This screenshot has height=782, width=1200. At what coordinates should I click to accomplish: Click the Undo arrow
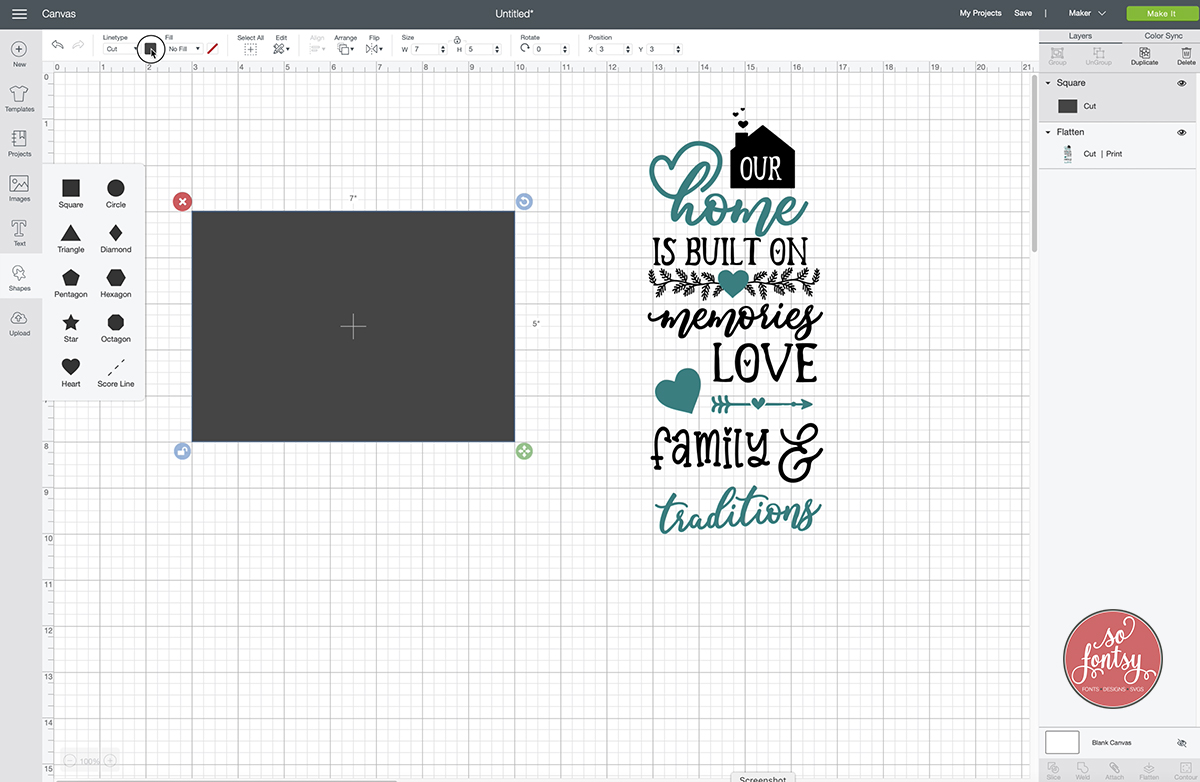tap(58, 46)
